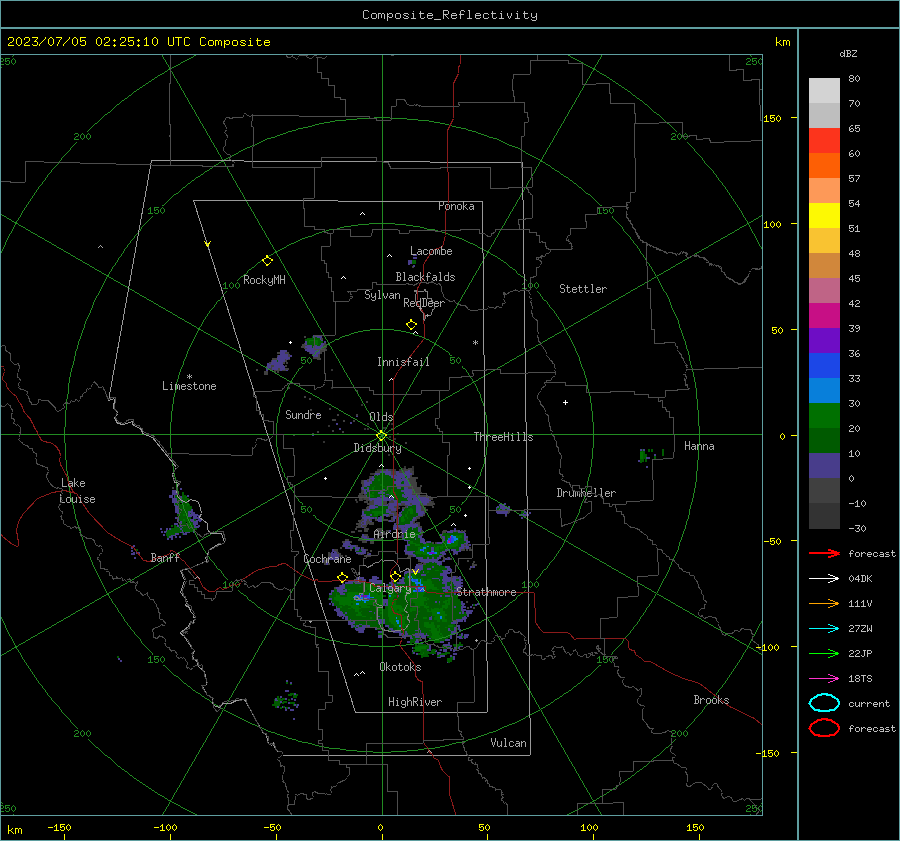Select the magenta 18TS arrow icon

[x=824, y=679]
